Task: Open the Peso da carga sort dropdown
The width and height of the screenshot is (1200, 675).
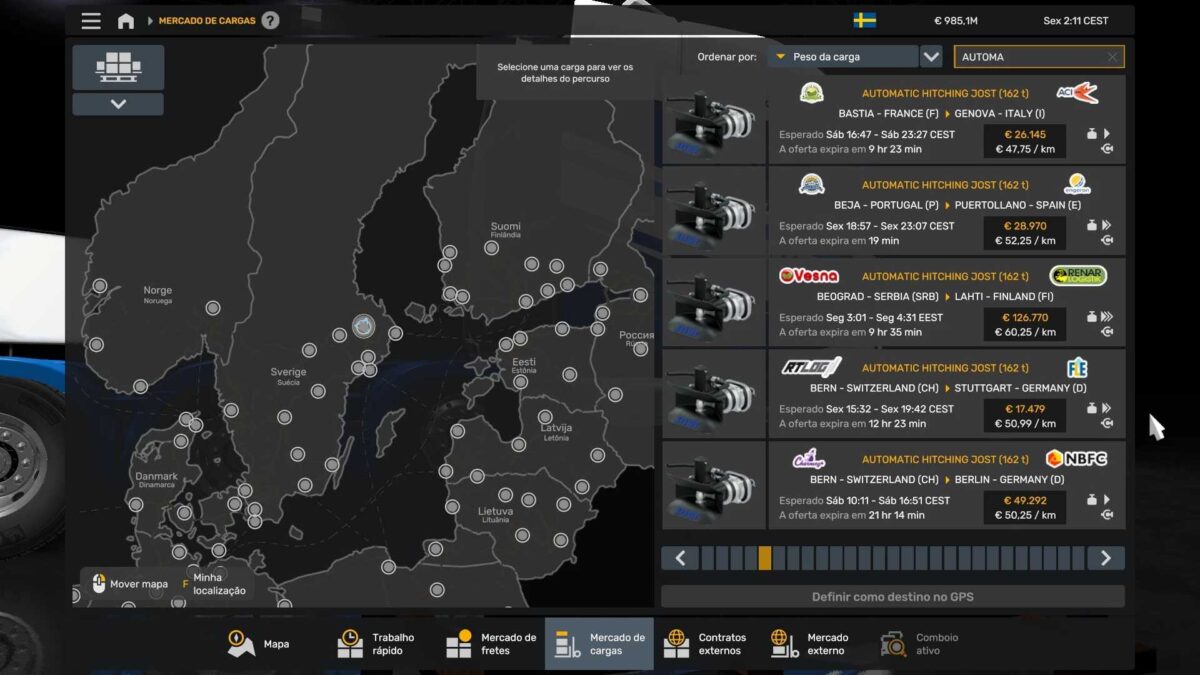Action: point(843,57)
